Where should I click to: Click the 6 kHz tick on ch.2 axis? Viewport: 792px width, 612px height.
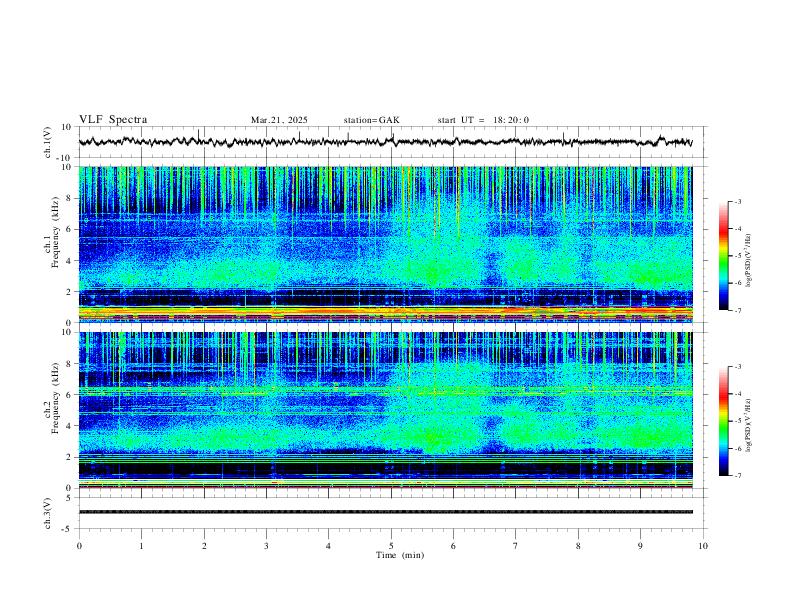tap(69, 394)
